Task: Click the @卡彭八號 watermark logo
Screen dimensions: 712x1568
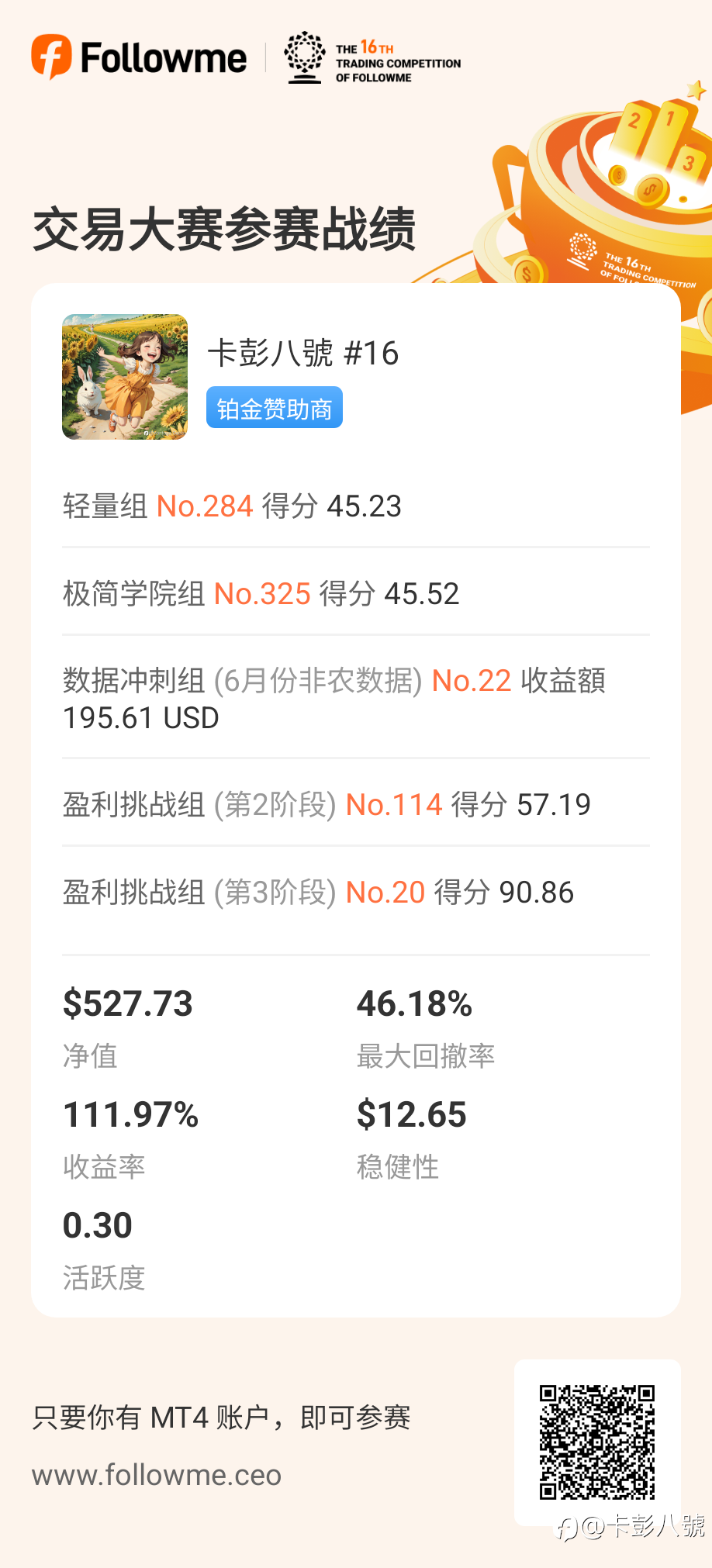Action: coord(631,1526)
